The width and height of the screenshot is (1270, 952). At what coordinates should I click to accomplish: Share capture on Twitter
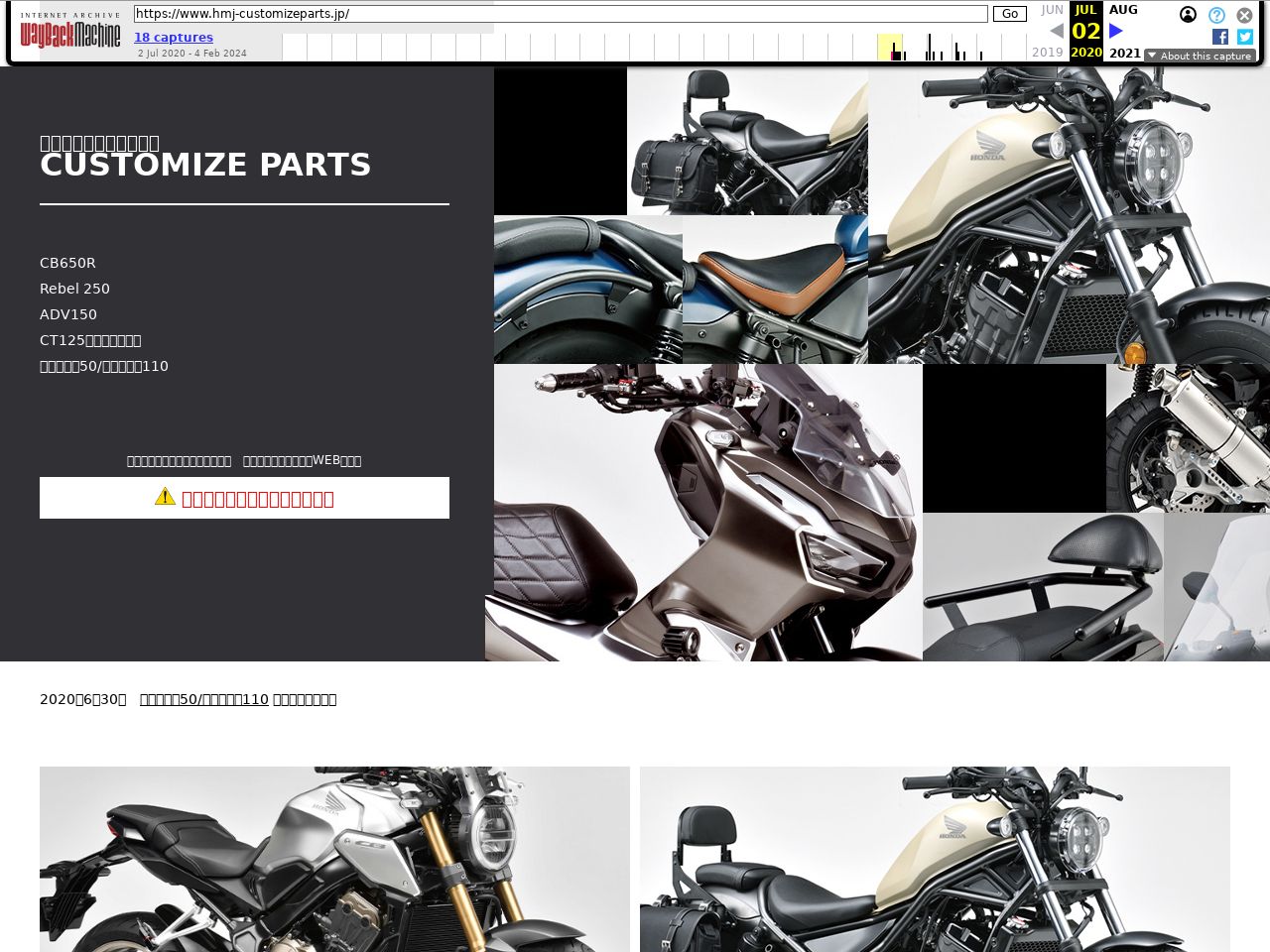coord(1245,37)
